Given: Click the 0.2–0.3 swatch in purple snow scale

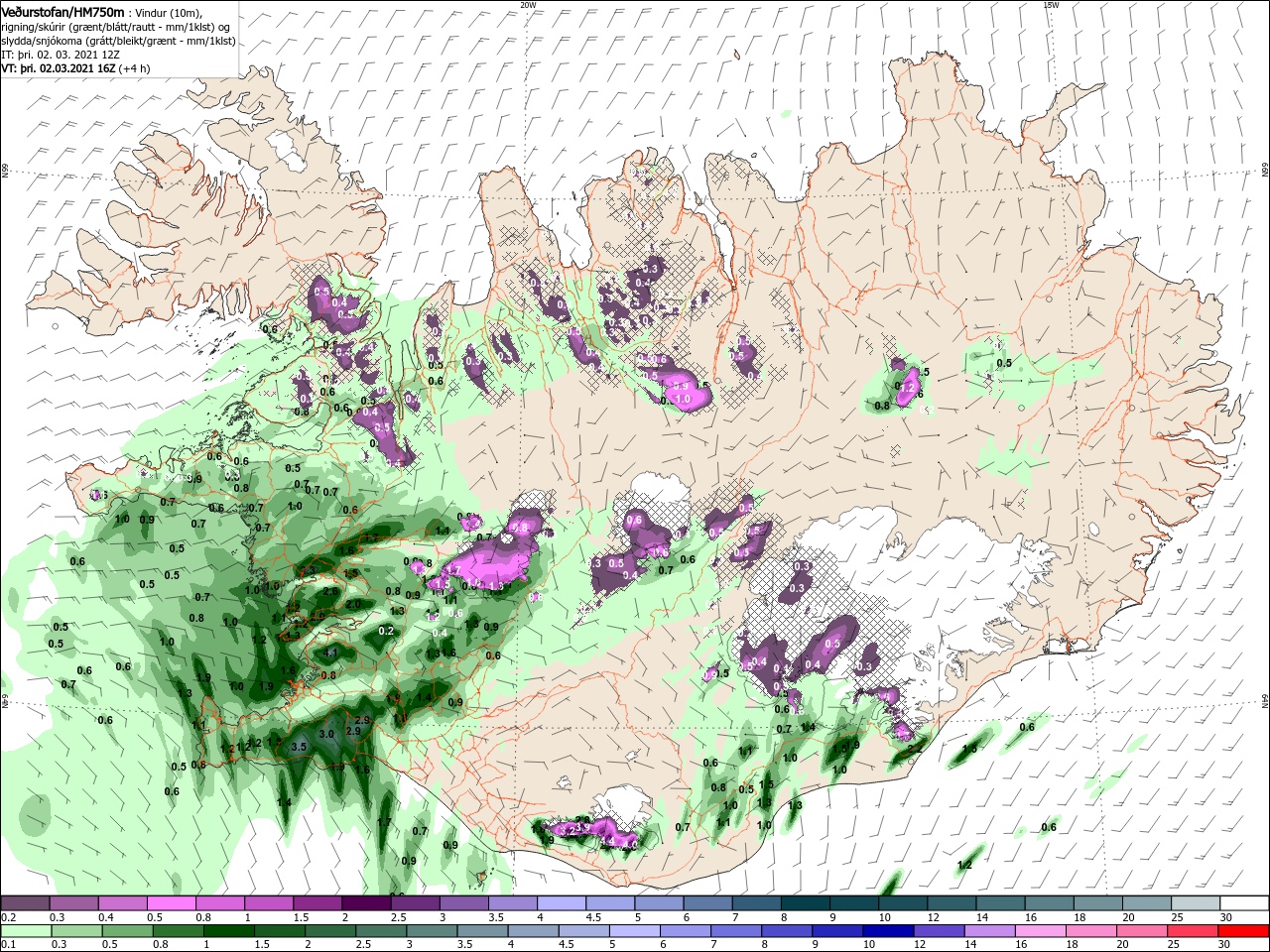Looking at the screenshot, I should (24, 902).
